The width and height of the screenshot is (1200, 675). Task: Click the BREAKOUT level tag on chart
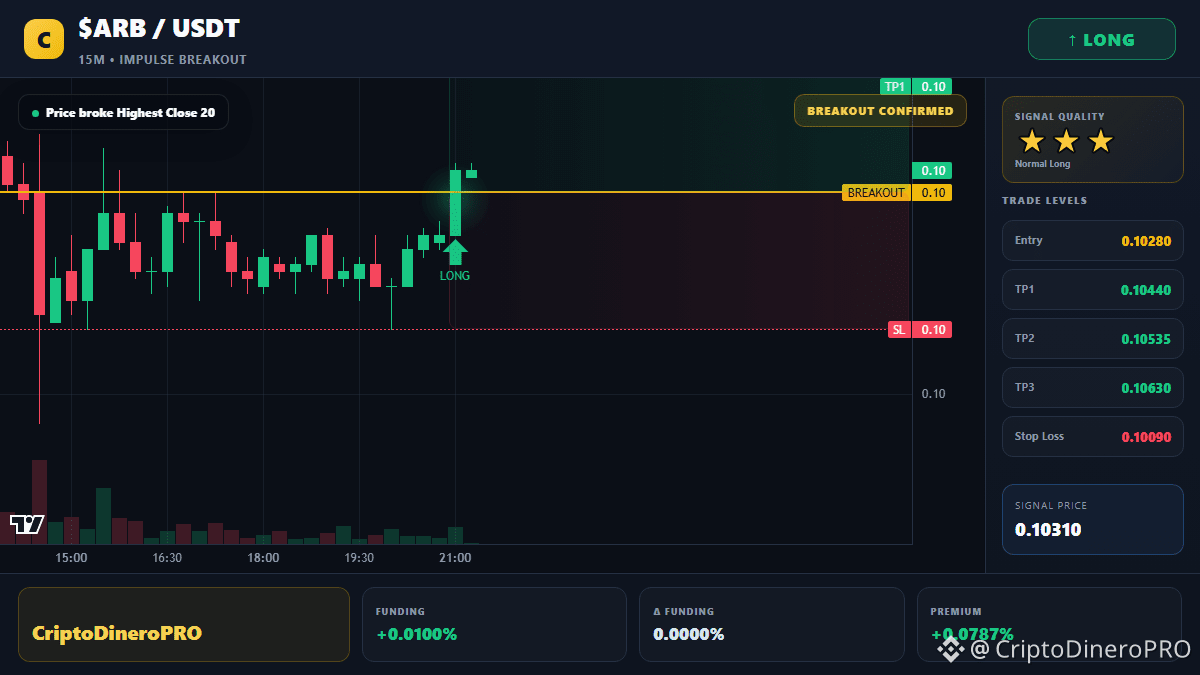click(897, 192)
